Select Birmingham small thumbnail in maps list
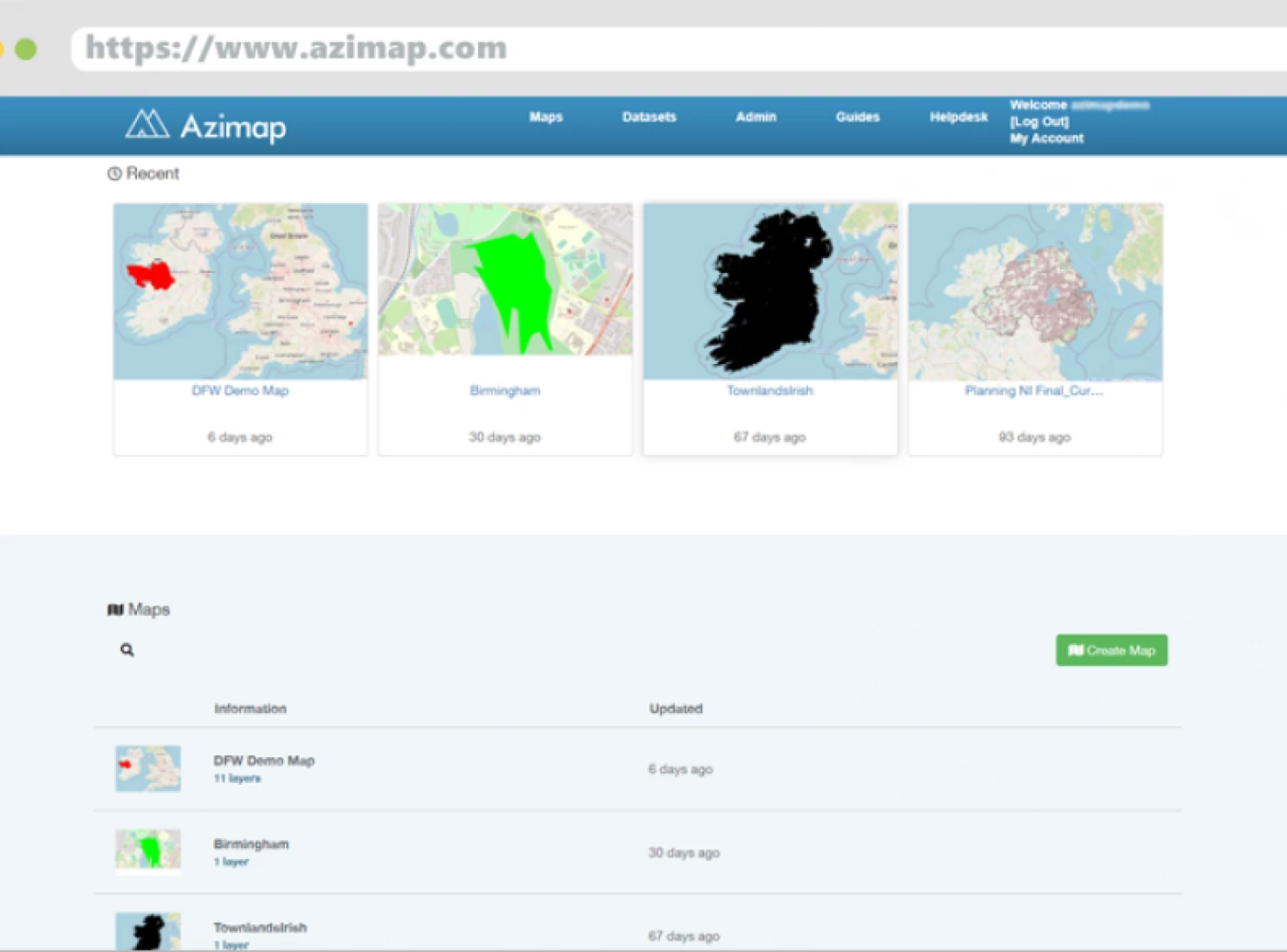The width and height of the screenshot is (1287, 952). point(148,850)
